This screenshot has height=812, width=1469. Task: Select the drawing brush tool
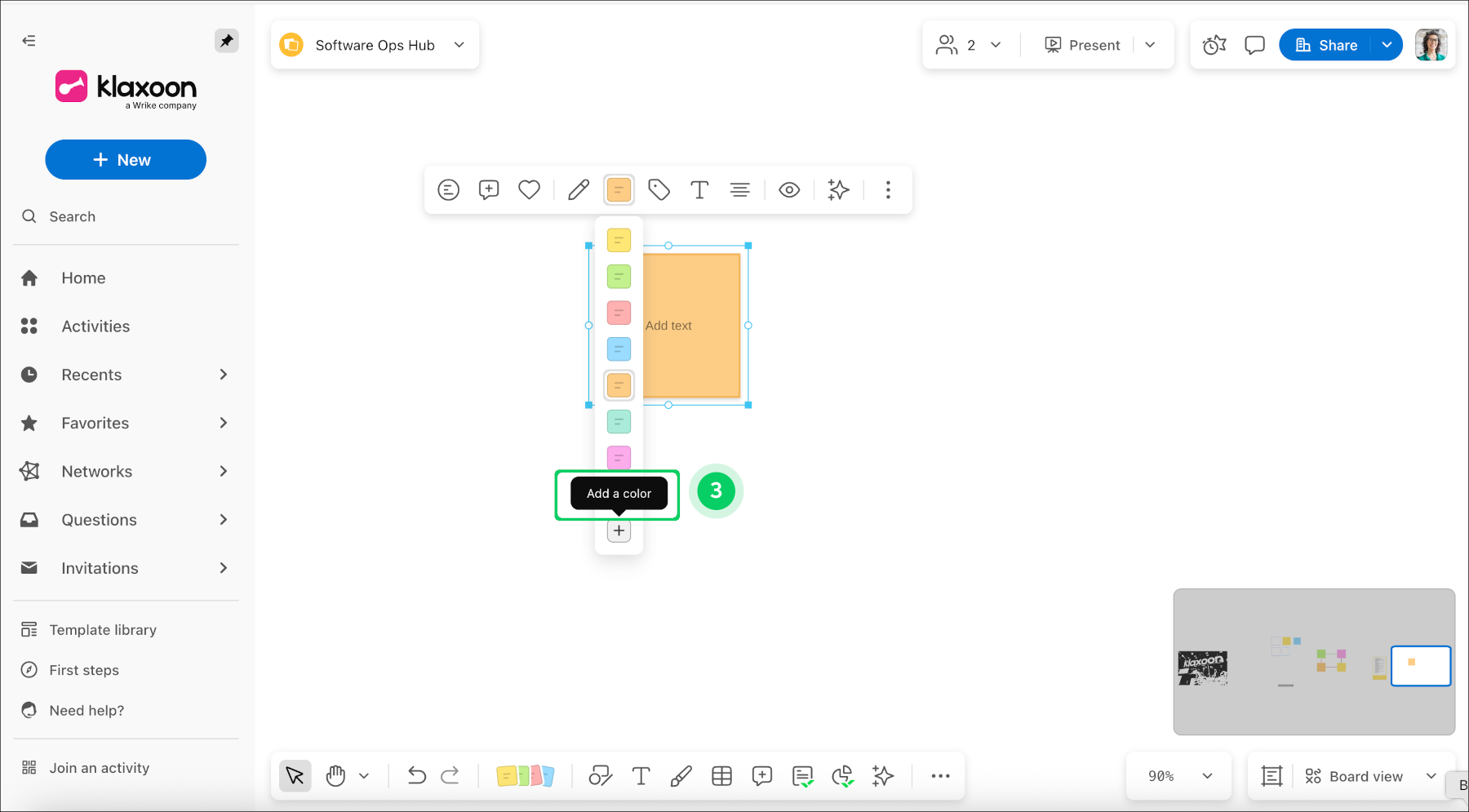(682, 775)
